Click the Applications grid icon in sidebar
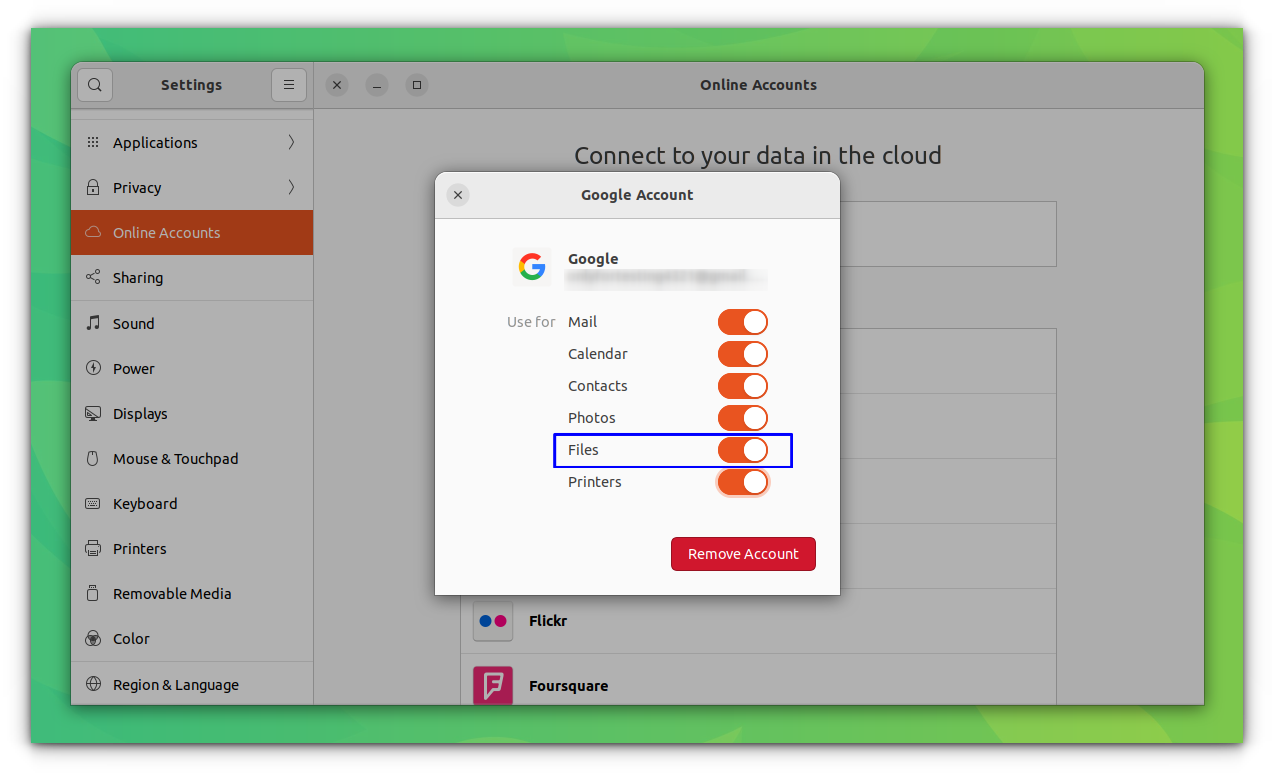Screen dimensions: 1272x775 point(93,143)
